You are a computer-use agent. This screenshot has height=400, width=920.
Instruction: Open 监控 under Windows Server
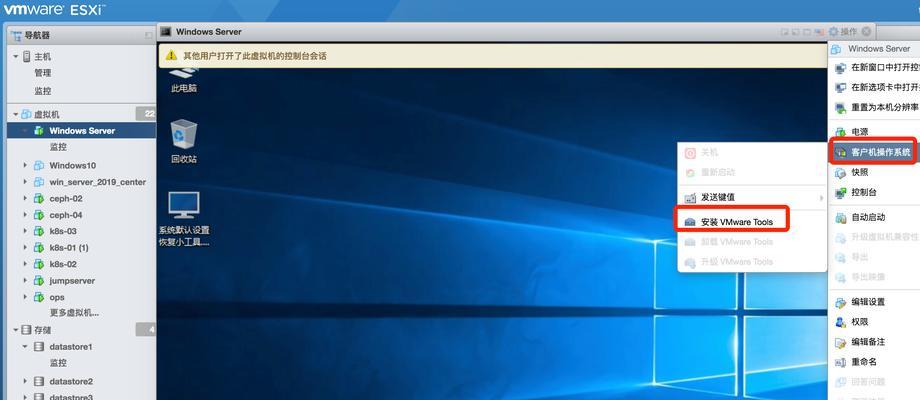click(x=58, y=147)
